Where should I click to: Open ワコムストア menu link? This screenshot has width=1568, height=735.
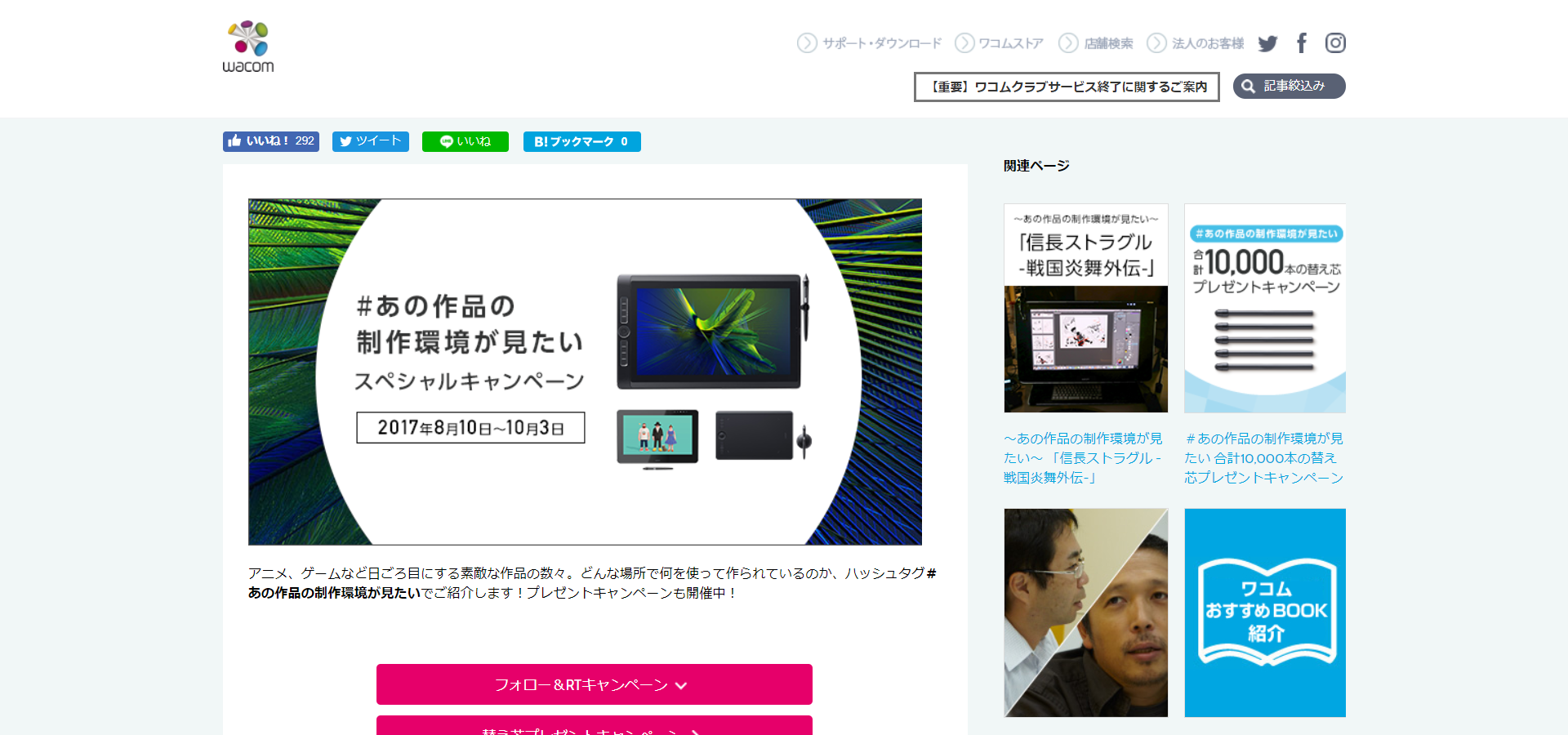[1011, 43]
